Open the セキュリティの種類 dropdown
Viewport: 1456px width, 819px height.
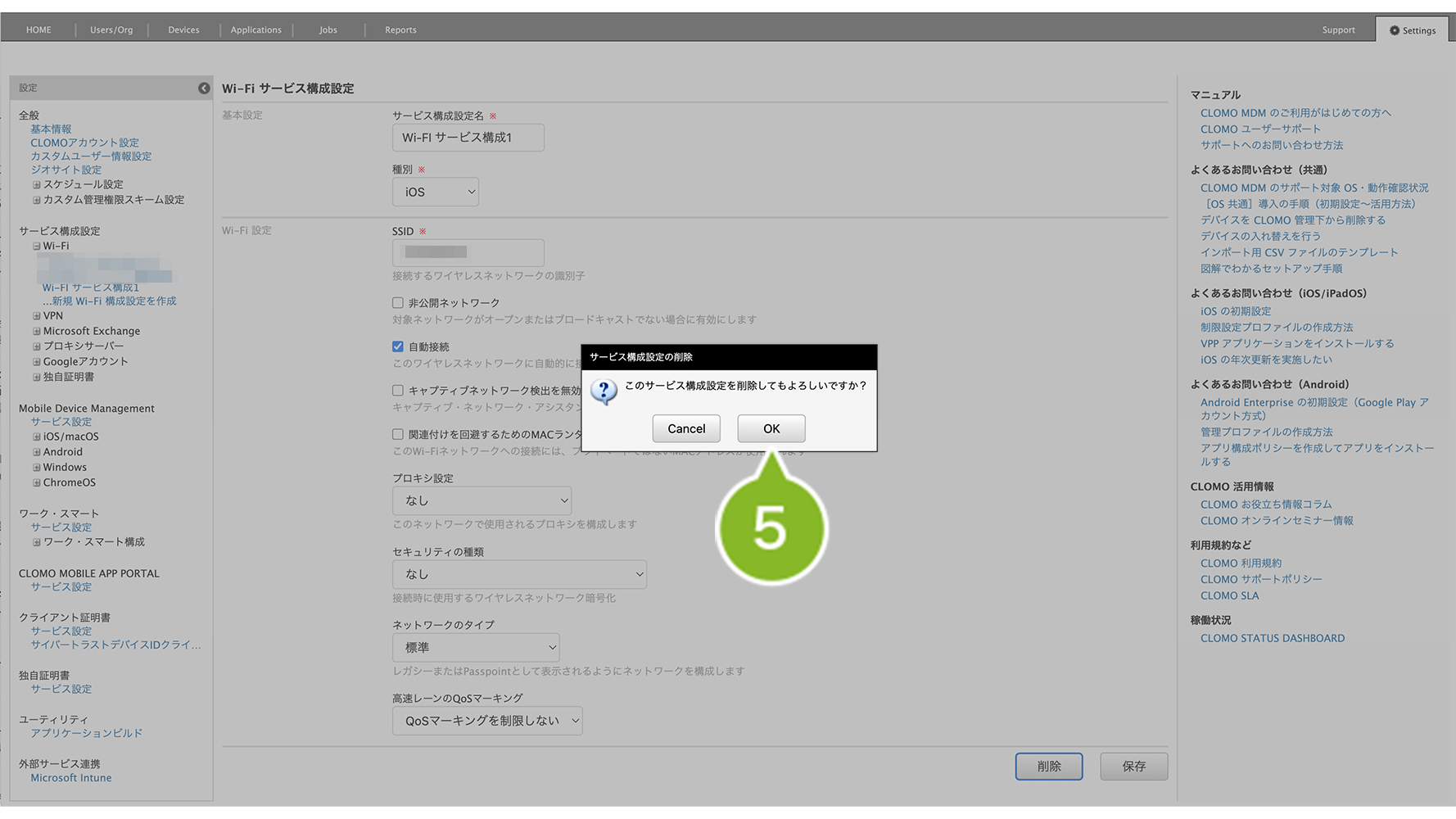519,575
